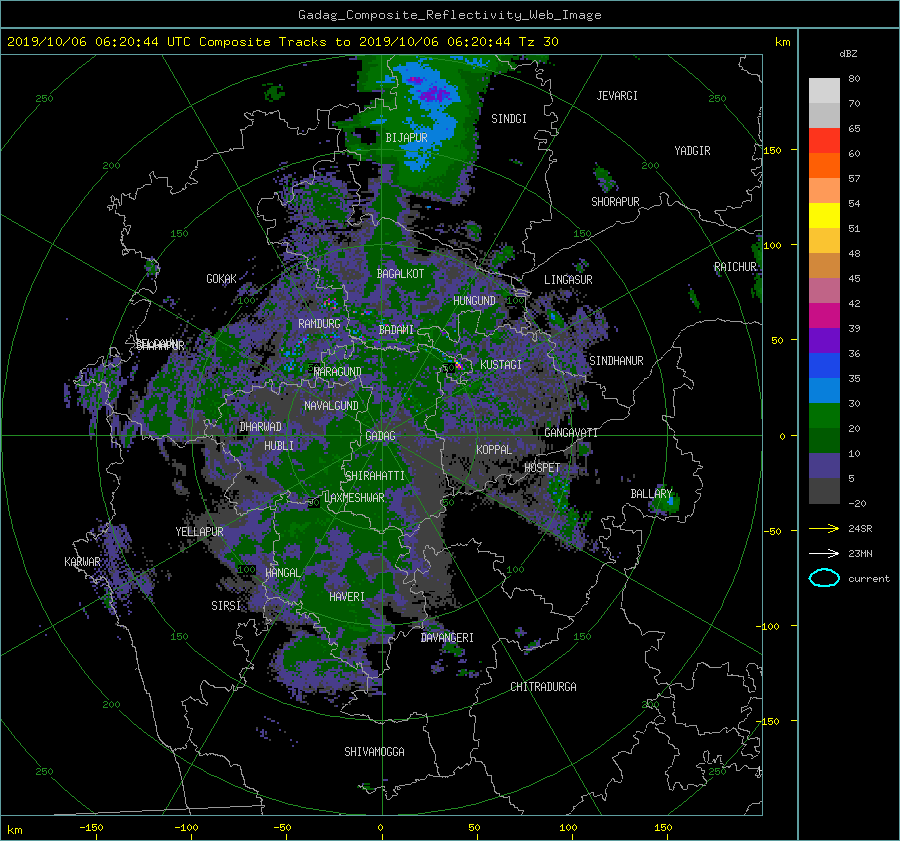Click the Gadag_Composite_Reflectivity_Web_Image title
Viewport: 900px width, 841px height.
pyautogui.click(x=449, y=14)
